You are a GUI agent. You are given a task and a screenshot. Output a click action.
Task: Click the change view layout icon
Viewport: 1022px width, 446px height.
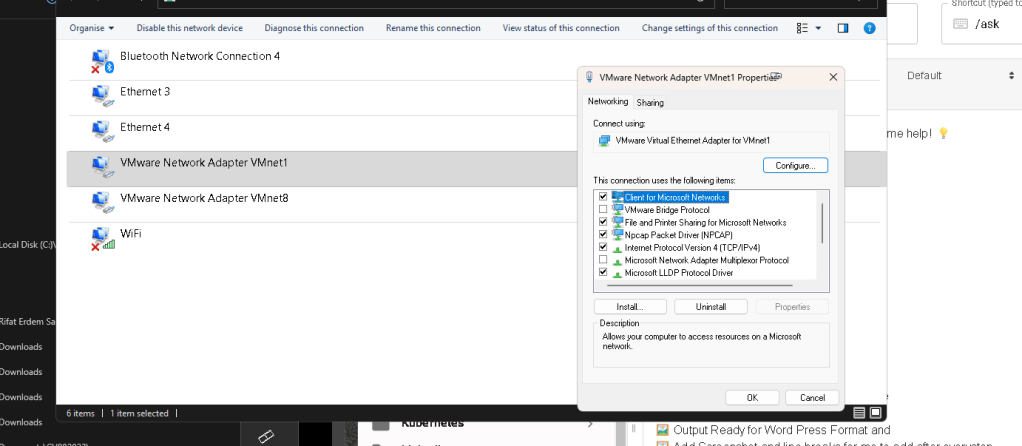tap(802, 28)
